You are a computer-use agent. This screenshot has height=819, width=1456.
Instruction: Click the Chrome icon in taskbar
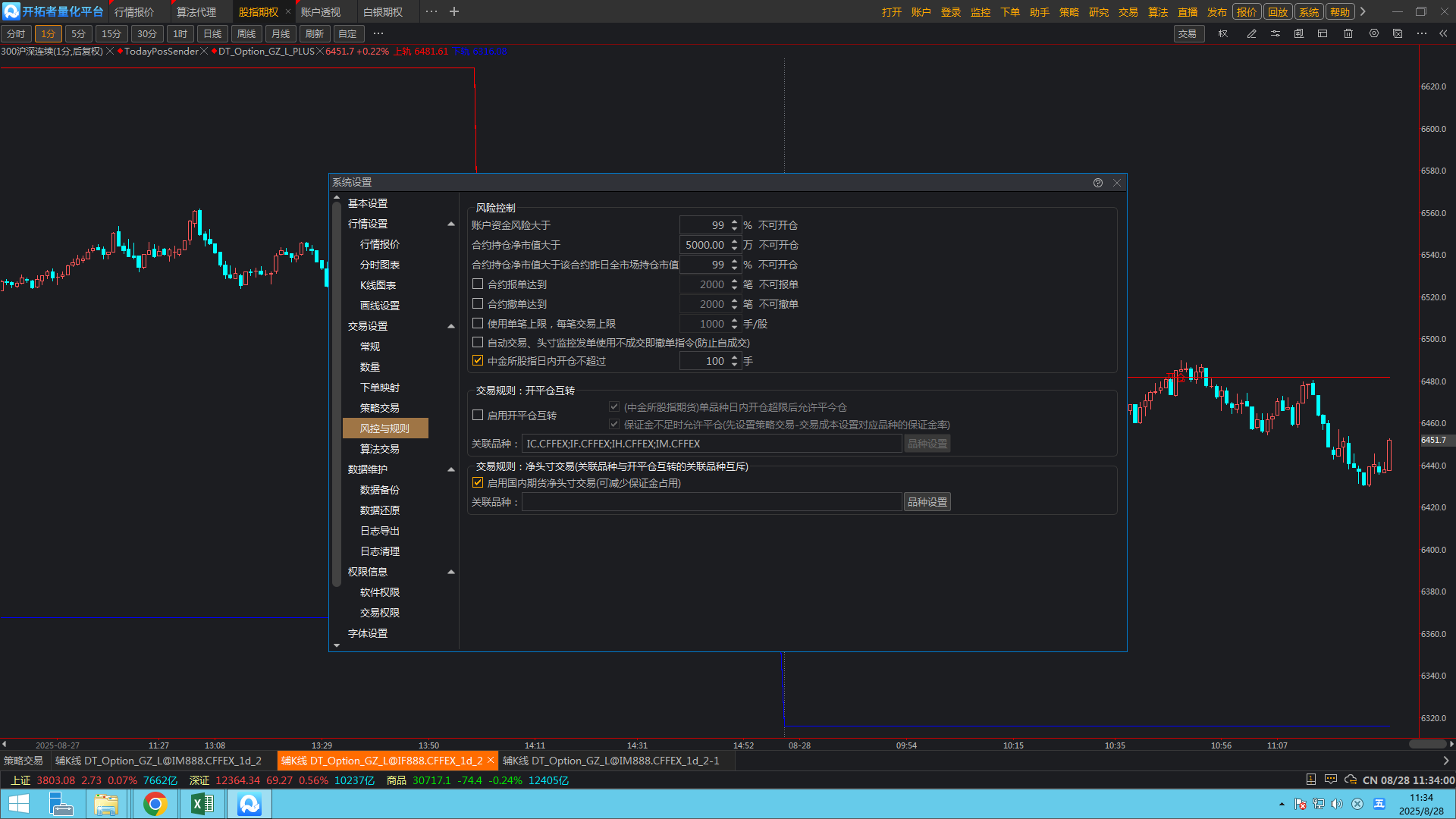pyautogui.click(x=155, y=804)
